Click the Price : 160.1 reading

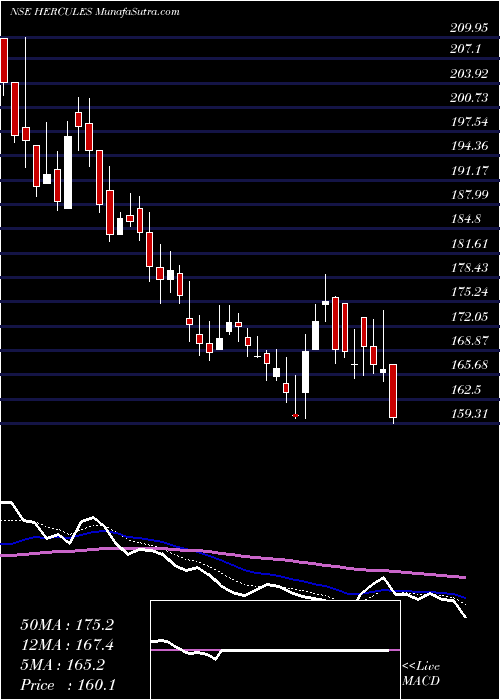[x=68, y=685]
